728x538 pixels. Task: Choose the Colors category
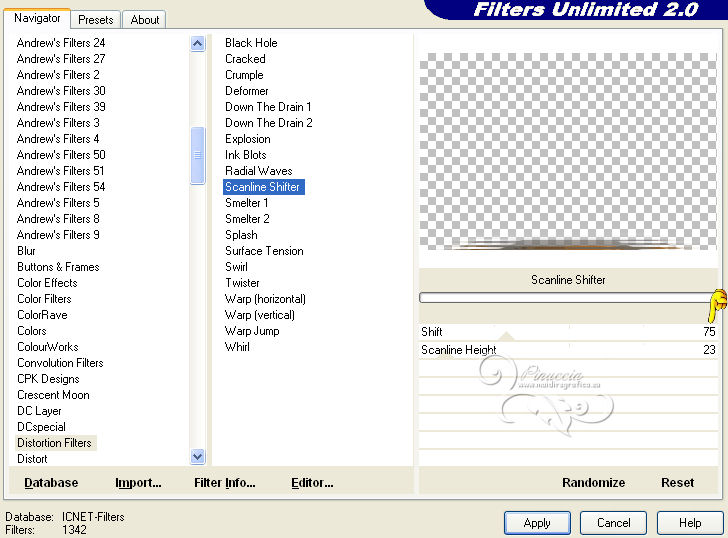[32, 331]
